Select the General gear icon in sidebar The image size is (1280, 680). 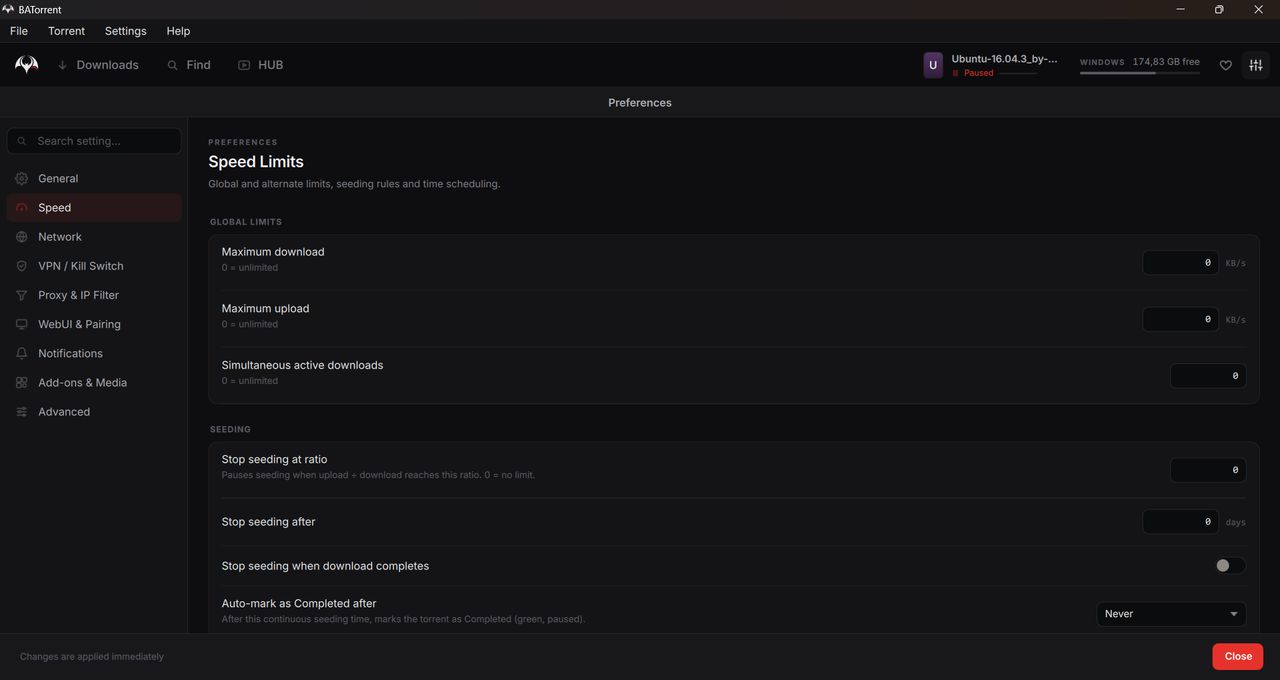(22, 178)
